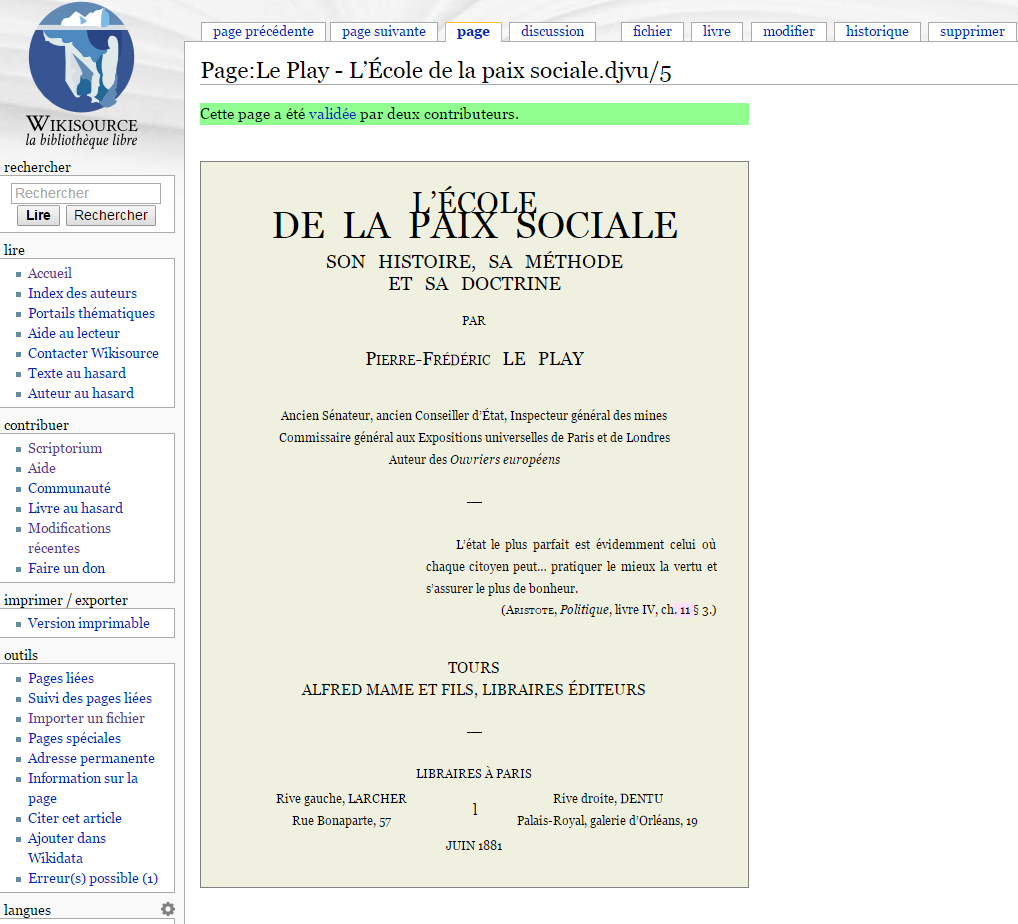Click the Wikisource logo

click(82, 75)
